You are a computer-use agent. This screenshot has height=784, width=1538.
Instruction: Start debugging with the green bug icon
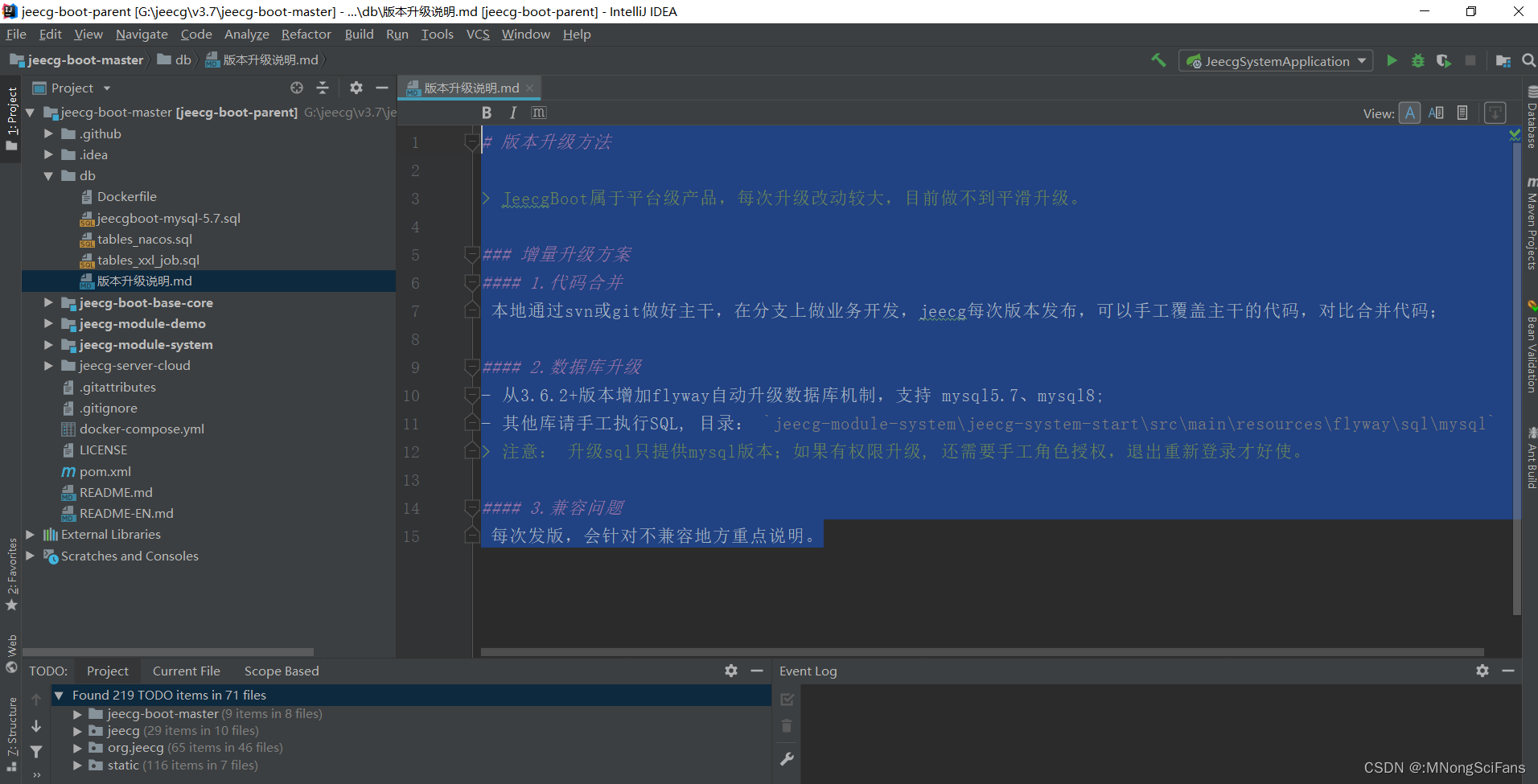1418,61
